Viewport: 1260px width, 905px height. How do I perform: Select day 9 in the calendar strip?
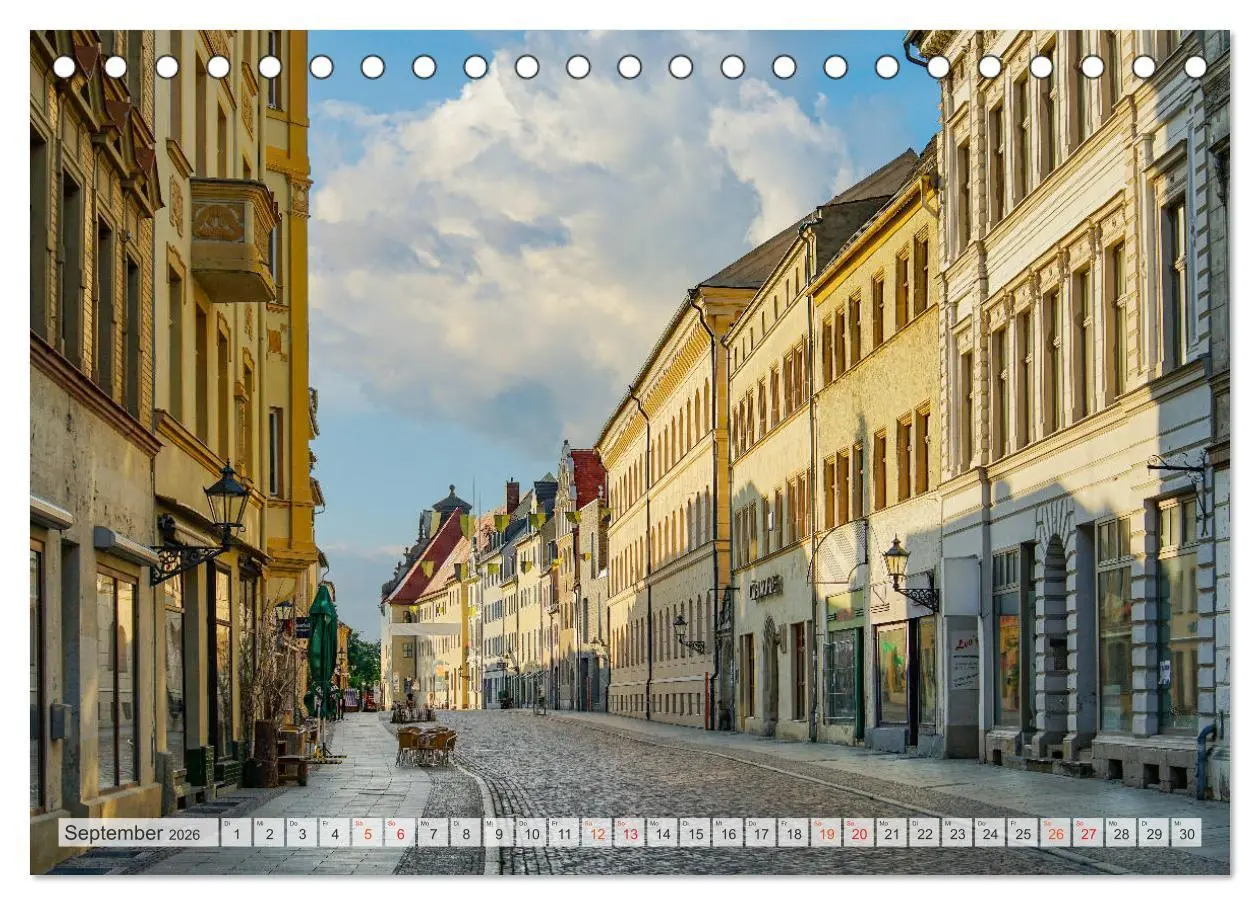(x=498, y=833)
